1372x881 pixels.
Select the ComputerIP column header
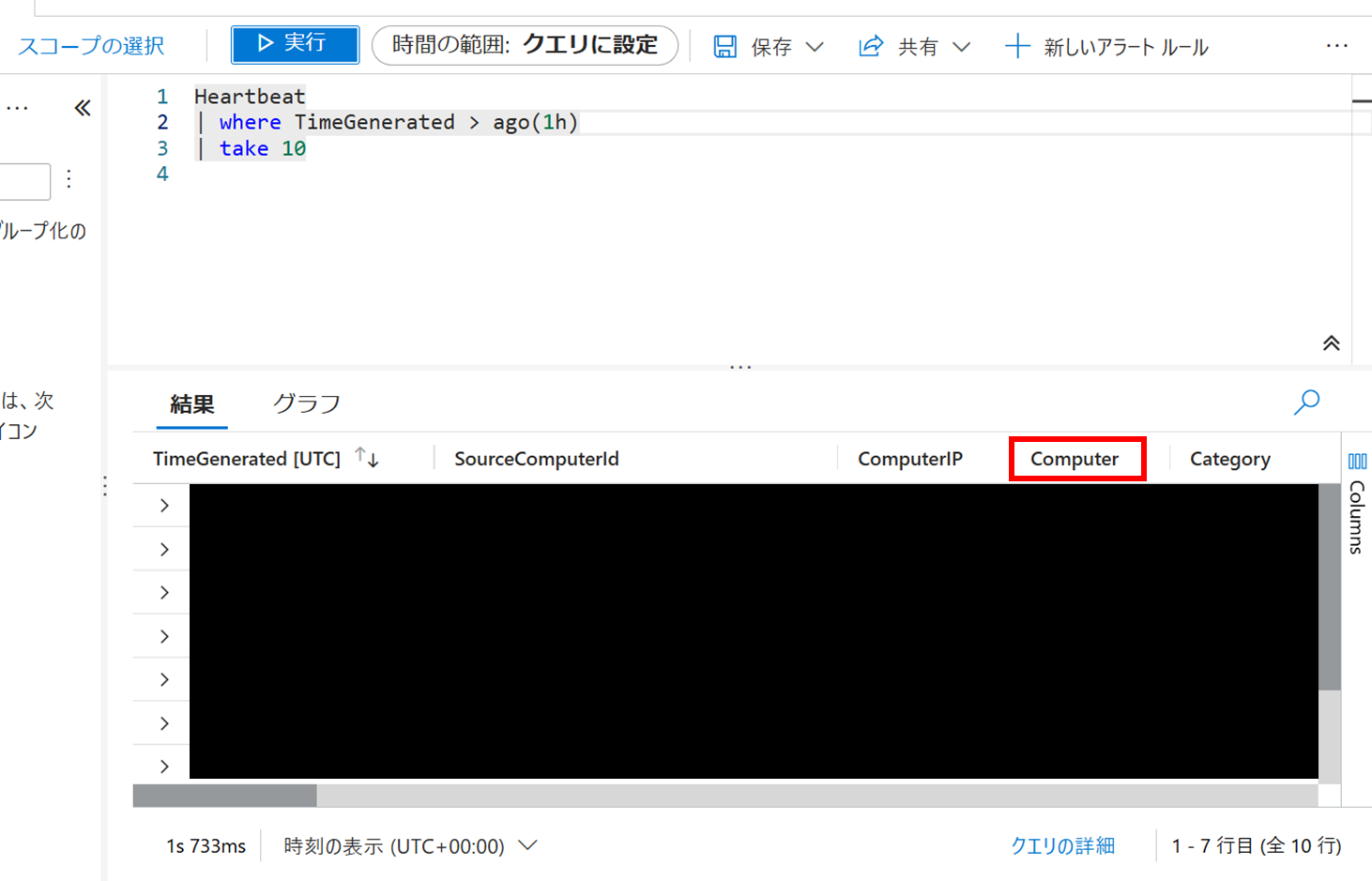pyautogui.click(x=910, y=459)
